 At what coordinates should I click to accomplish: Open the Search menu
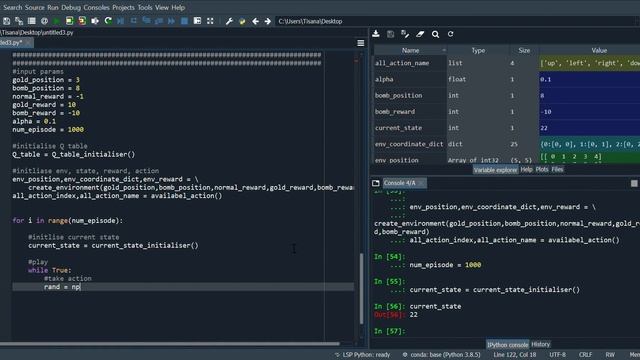click(x=12, y=7)
